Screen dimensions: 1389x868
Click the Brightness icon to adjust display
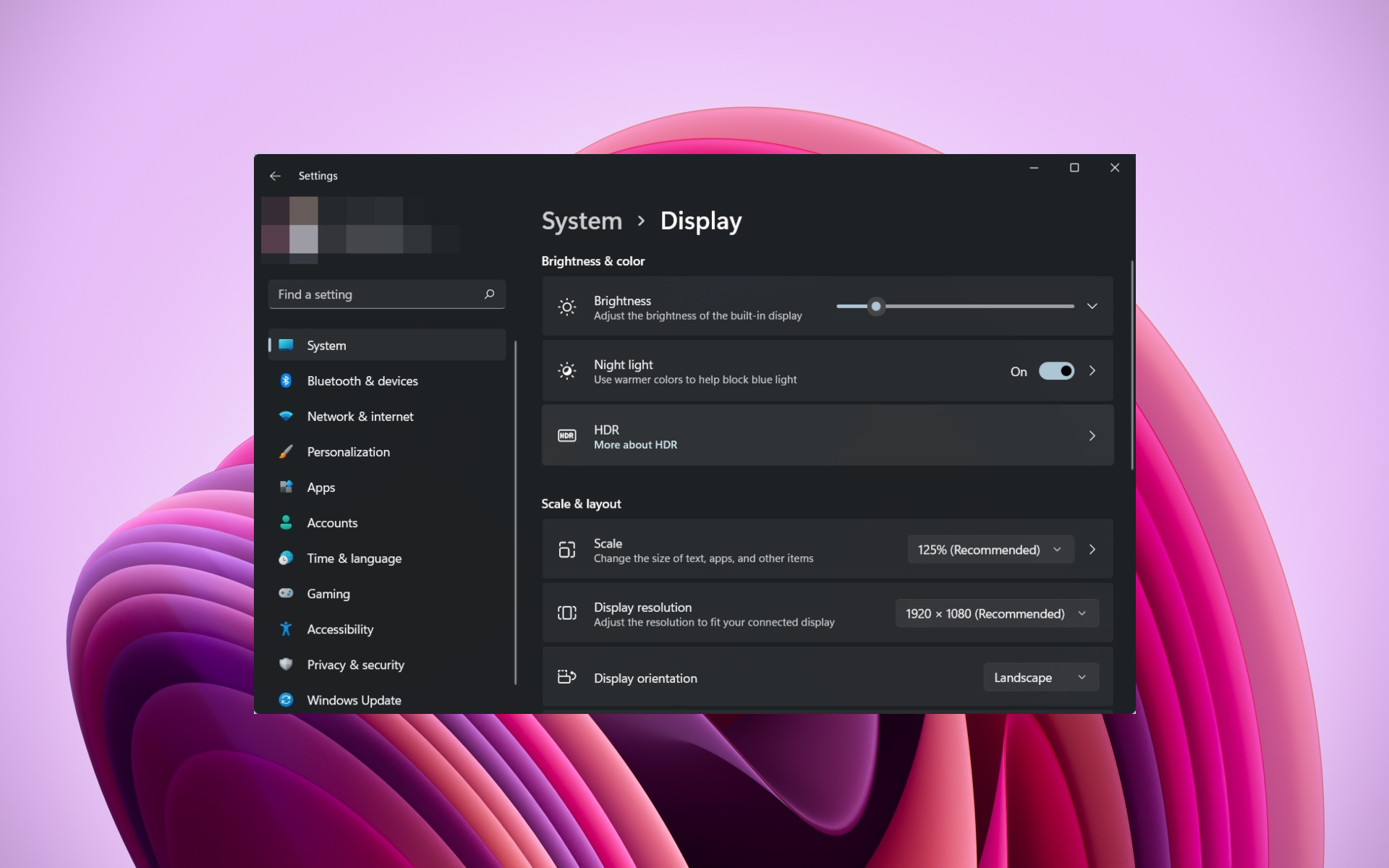(566, 307)
